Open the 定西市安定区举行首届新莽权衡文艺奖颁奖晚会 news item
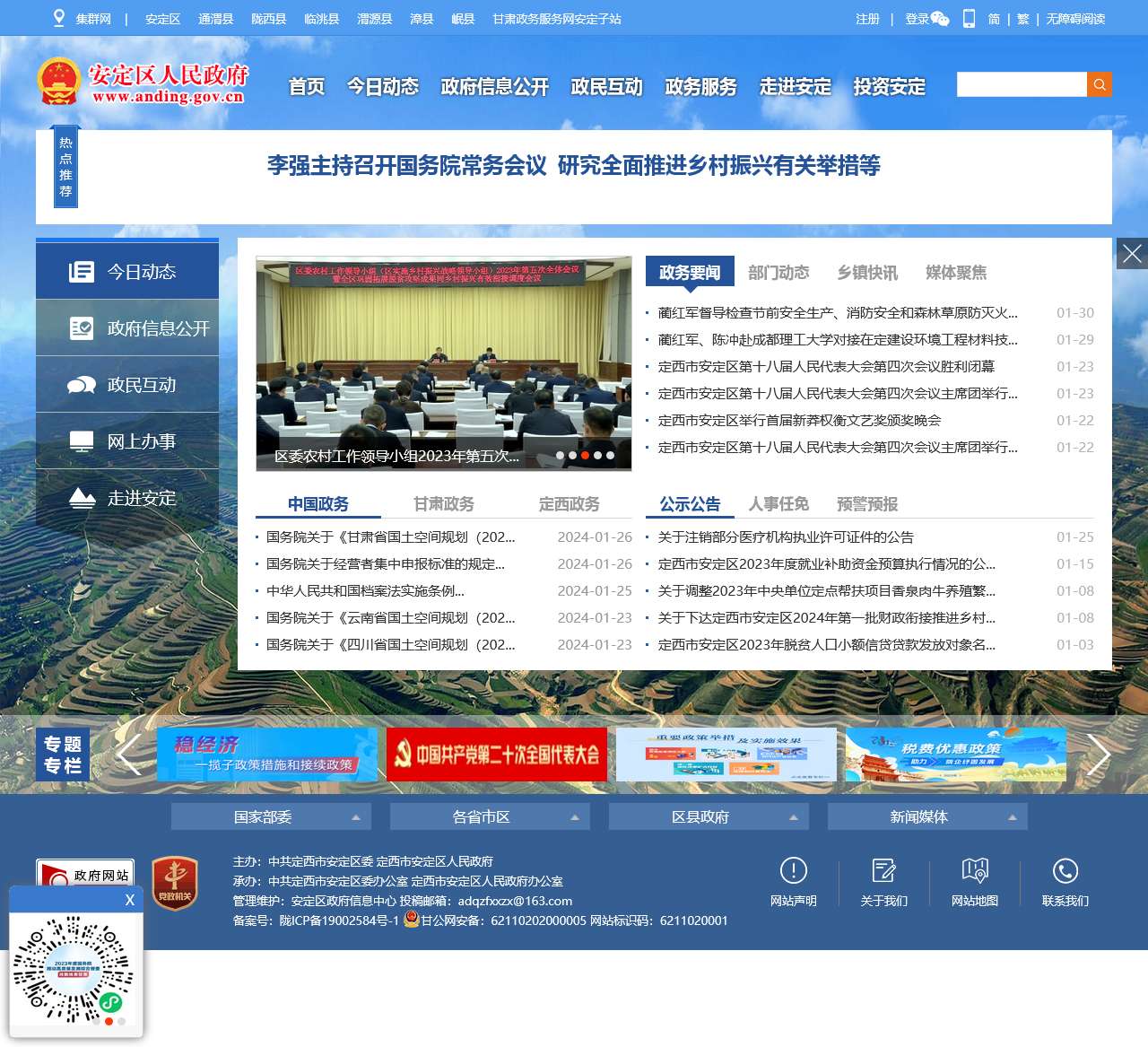Screen dimensions: 1148x1047 [800, 420]
